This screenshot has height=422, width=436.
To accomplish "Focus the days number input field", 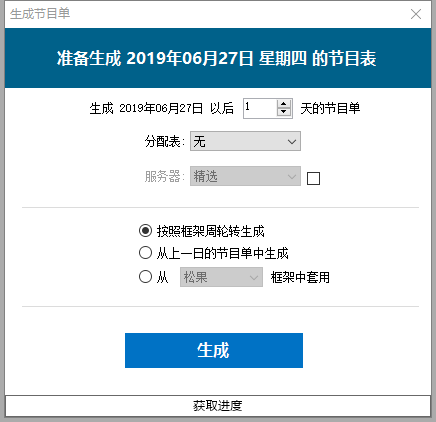I will click(x=260, y=108).
